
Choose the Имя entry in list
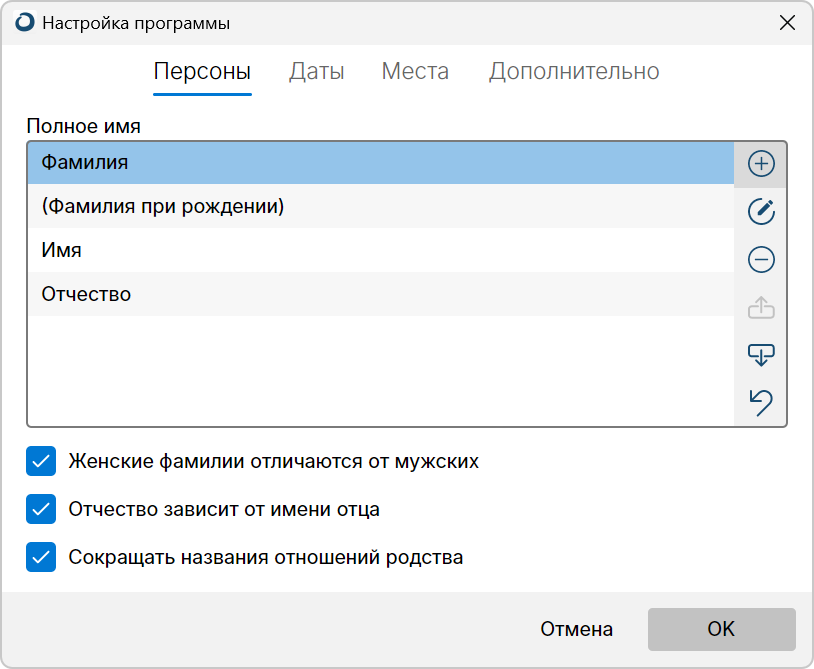(x=380, y=250)
